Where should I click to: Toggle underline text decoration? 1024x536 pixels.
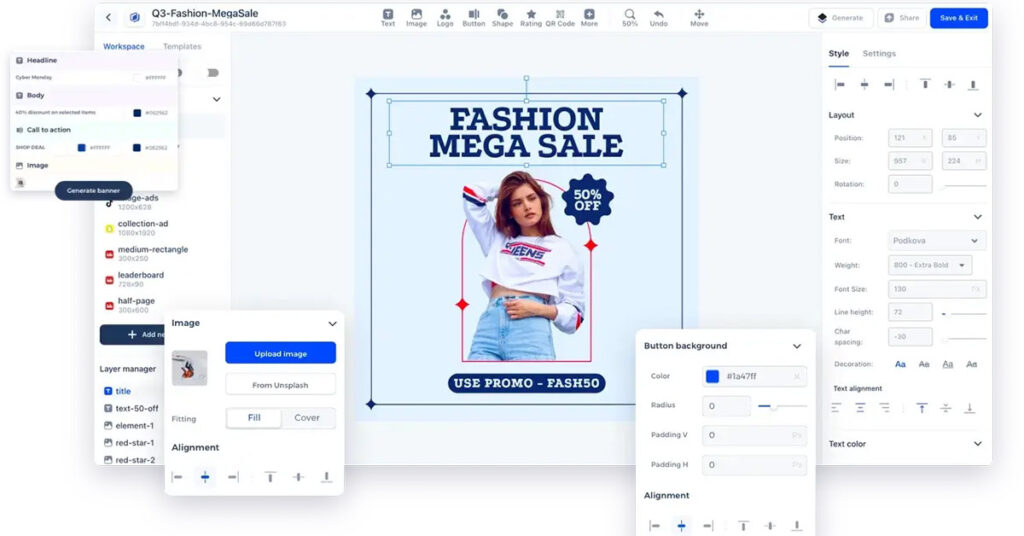(x=947, y=364)
